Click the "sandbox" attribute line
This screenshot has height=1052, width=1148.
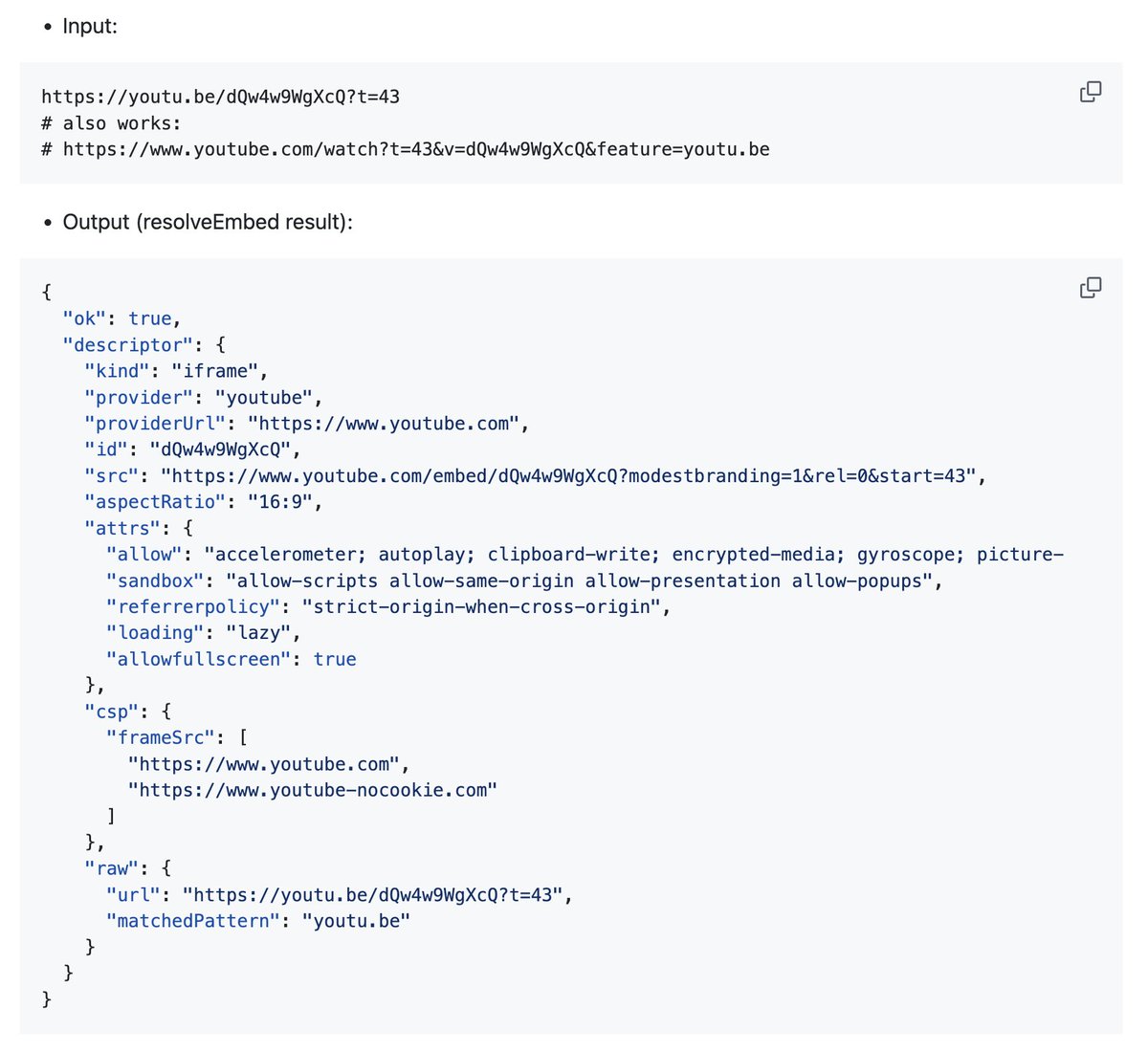(x=525, y=581)
